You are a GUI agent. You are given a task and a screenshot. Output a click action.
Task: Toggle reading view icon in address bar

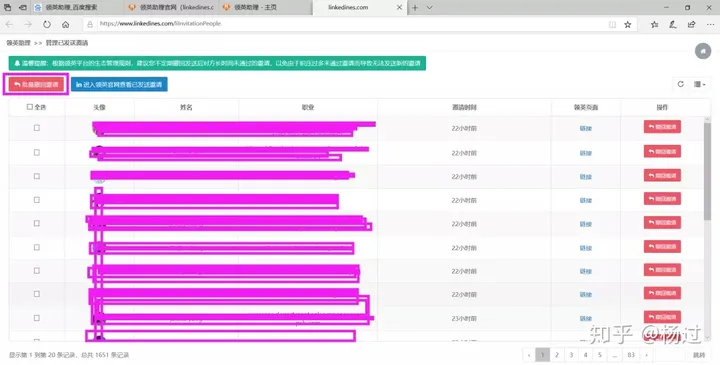tap(612, 24)
